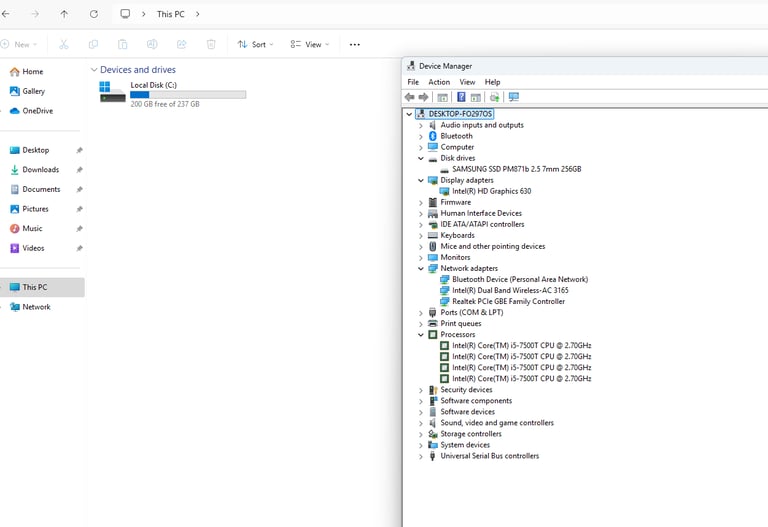Open the Action menu in Device Manager
768x527 pixels.
[439, 82]
